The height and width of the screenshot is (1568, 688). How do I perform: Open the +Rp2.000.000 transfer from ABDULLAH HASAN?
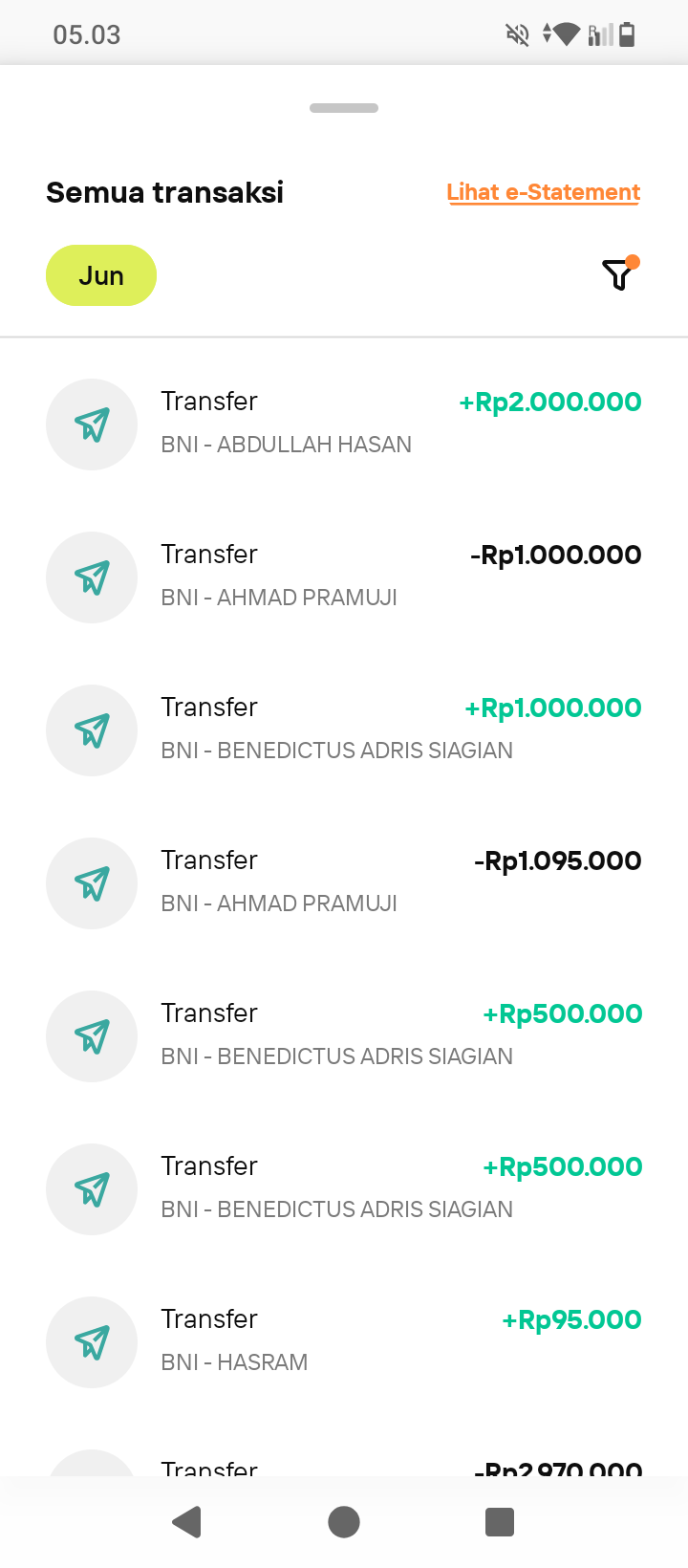coord(344,425)
